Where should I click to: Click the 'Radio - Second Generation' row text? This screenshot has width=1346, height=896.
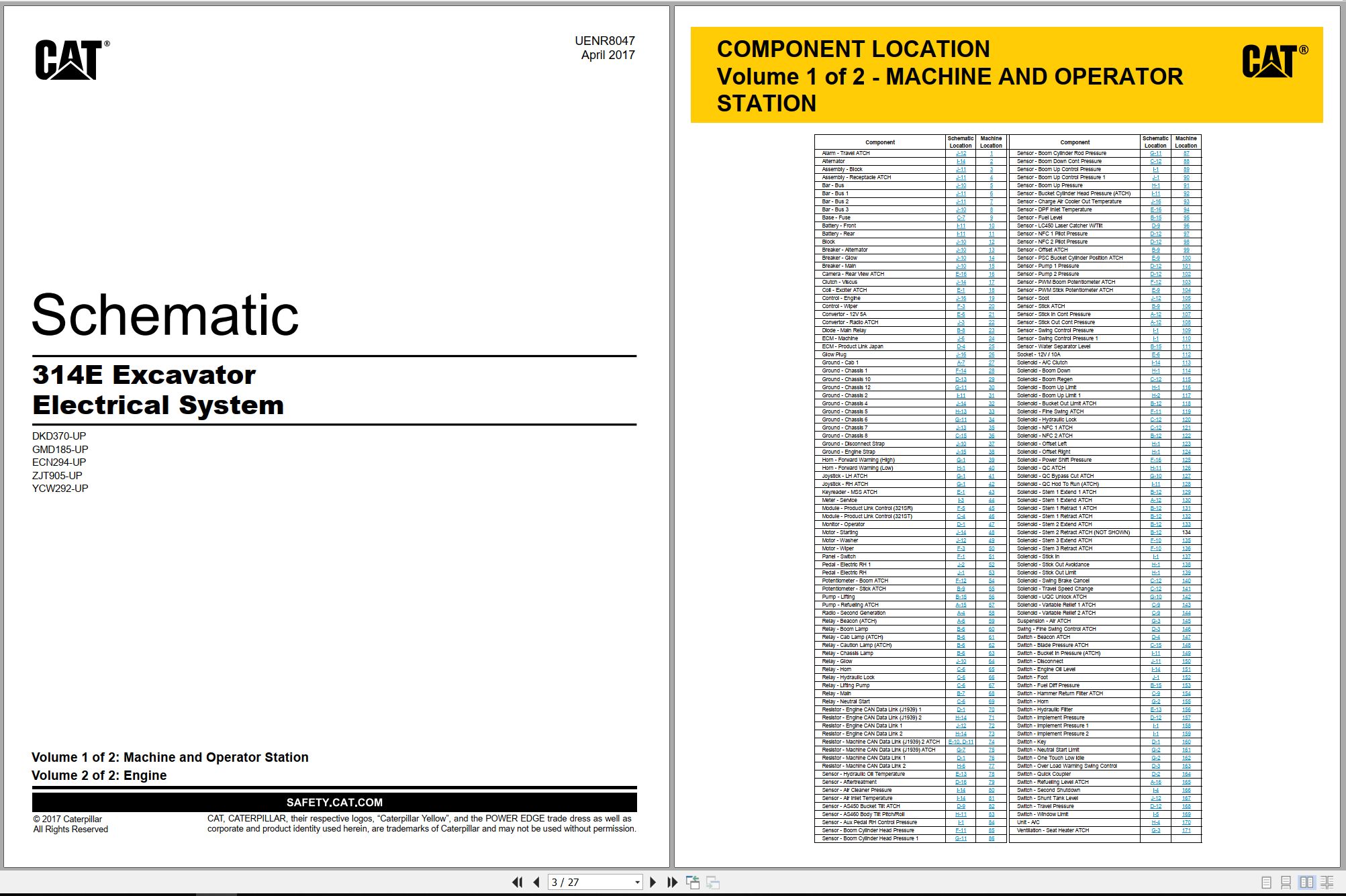click(853, 613)
